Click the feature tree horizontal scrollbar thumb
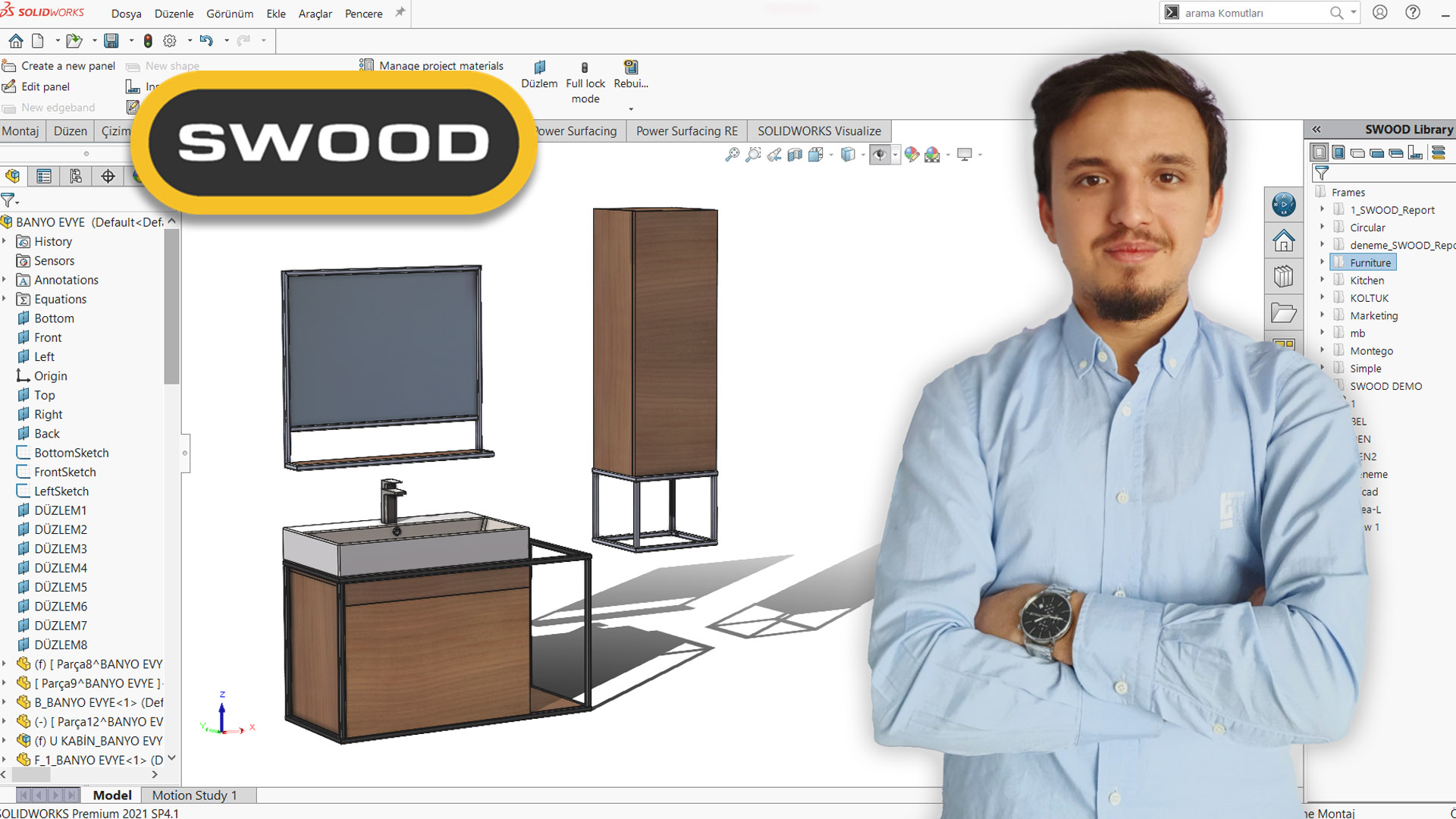Screen dimensions: 1456x819 pos(31,775)
